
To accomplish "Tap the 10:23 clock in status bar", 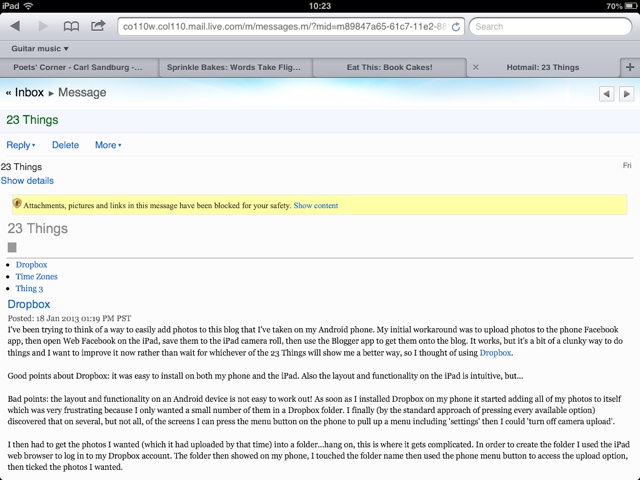I will tap(320, 6).
